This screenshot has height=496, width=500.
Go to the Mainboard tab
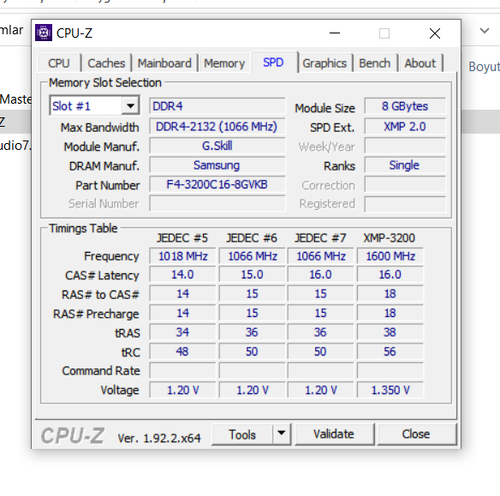point(165,63)
